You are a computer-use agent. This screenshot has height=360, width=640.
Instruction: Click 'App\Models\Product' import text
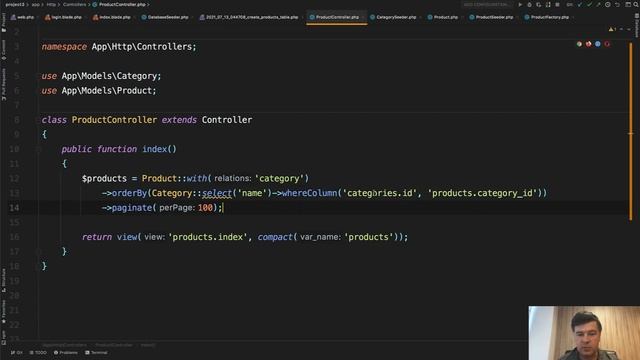tap(107, 91)
